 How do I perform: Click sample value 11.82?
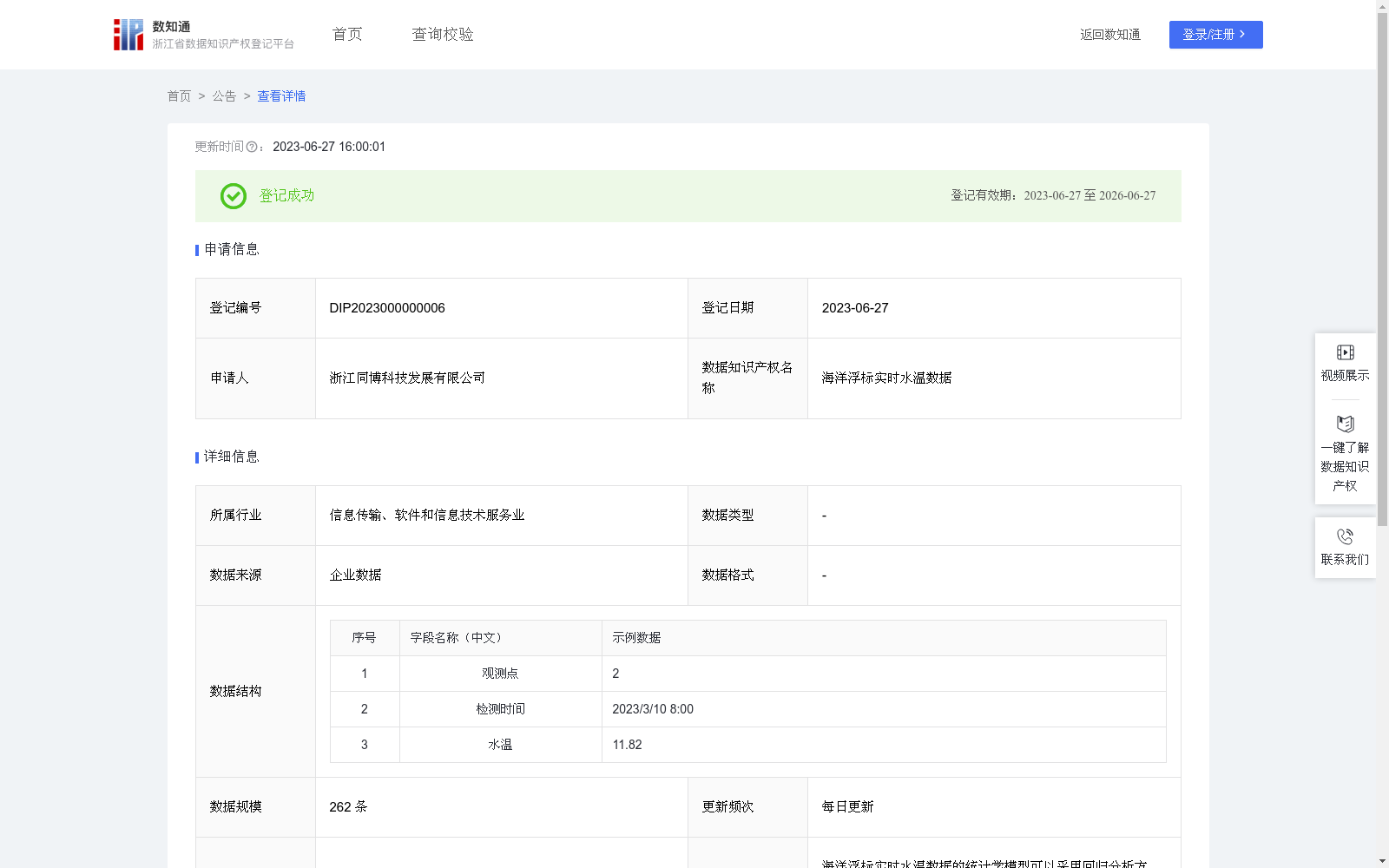point(627,745)
